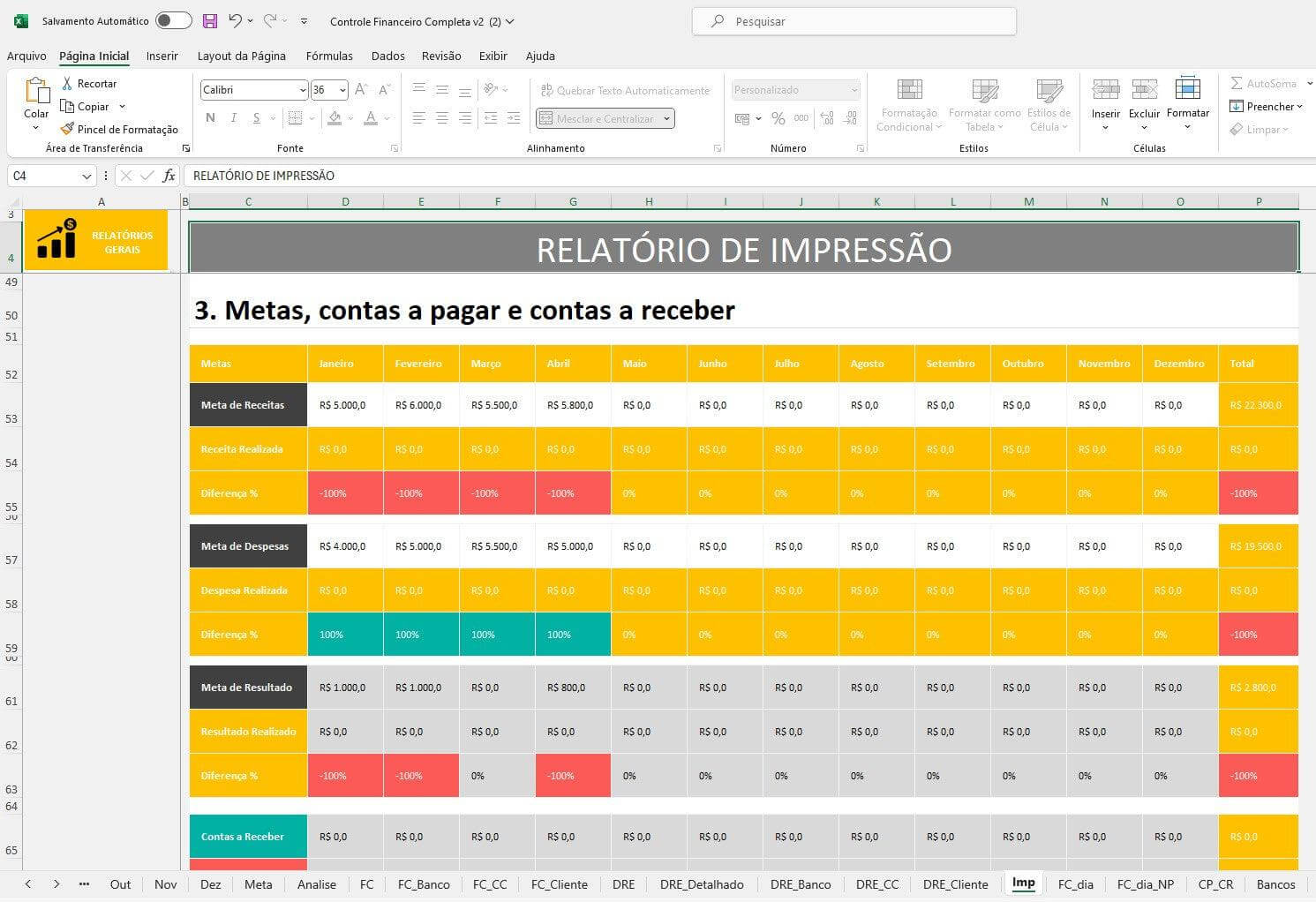This screenshot has width=1316, height=902.
Task: Click the Inserir Função fx button
Action: [x=169, y=176]
